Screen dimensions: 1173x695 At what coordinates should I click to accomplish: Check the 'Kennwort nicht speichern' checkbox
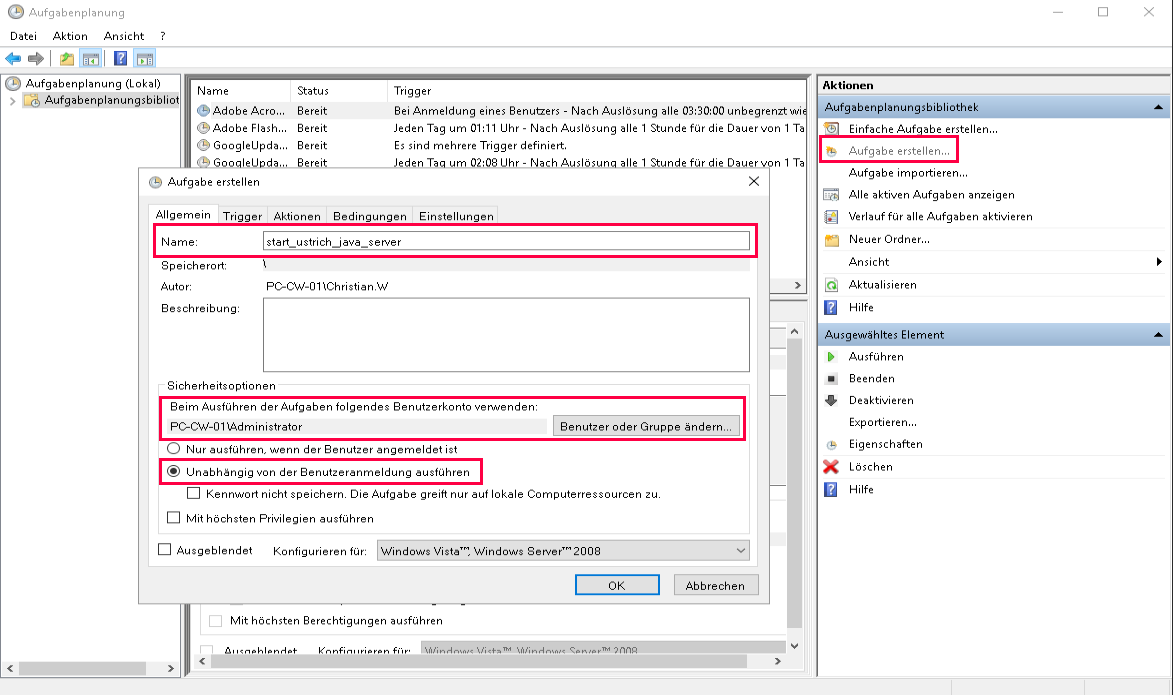194,494
